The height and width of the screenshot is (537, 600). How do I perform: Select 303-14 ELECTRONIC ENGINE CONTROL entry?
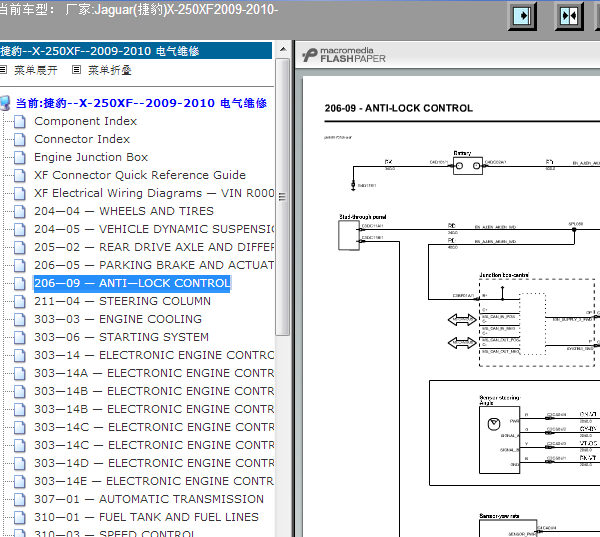click(154, 355)
